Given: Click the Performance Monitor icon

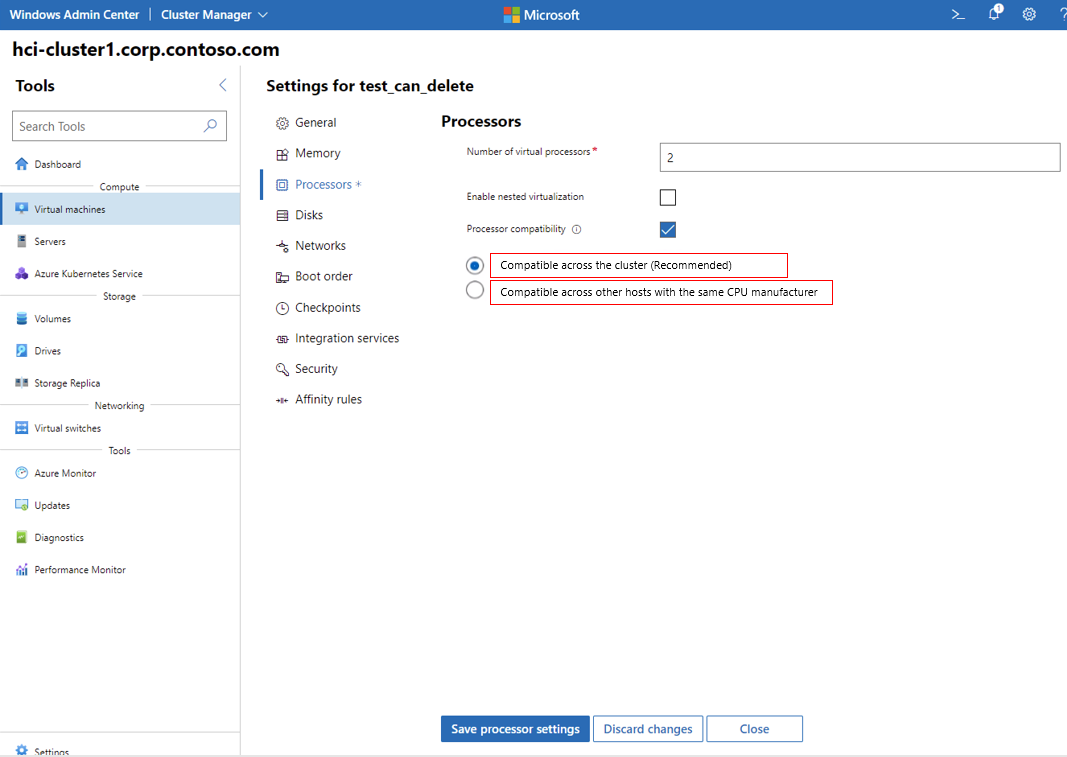Looking at the screenshot, I should [x=22, y=570].
